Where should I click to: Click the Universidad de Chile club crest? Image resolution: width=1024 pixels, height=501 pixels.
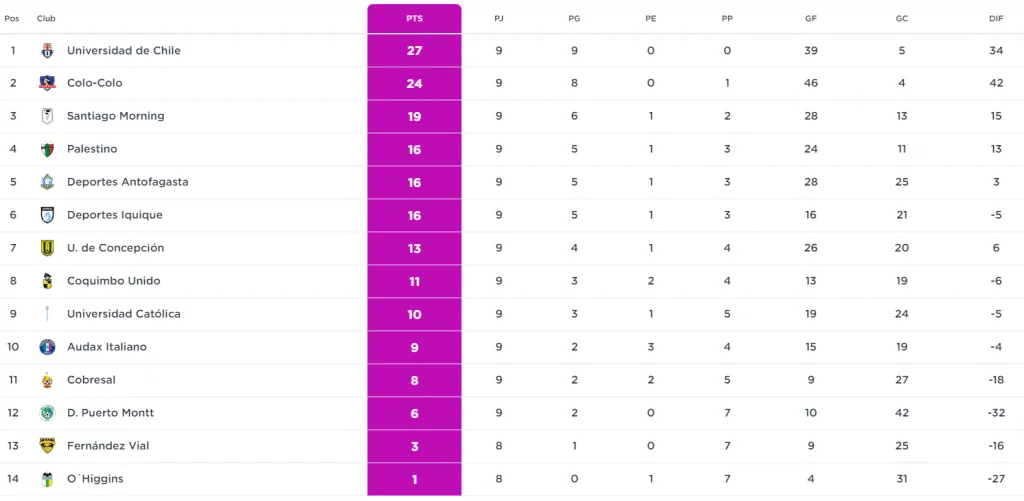pos(47,51)
